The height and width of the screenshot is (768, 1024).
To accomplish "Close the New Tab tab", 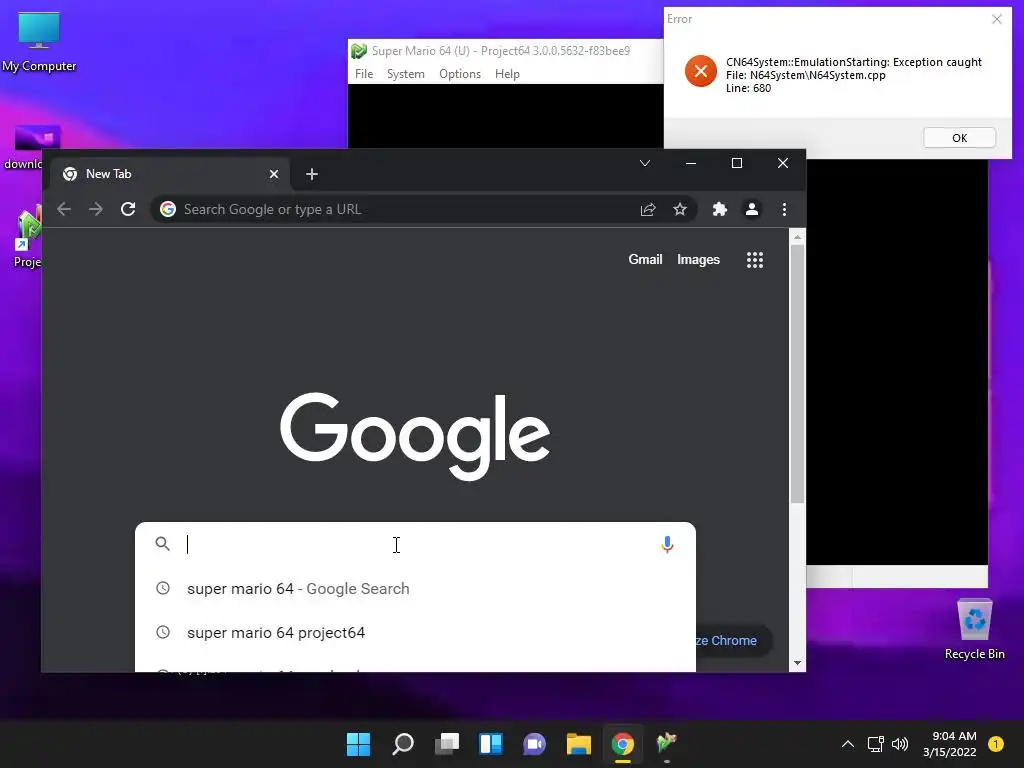I will pyautogui.click(x=274, y=174).
